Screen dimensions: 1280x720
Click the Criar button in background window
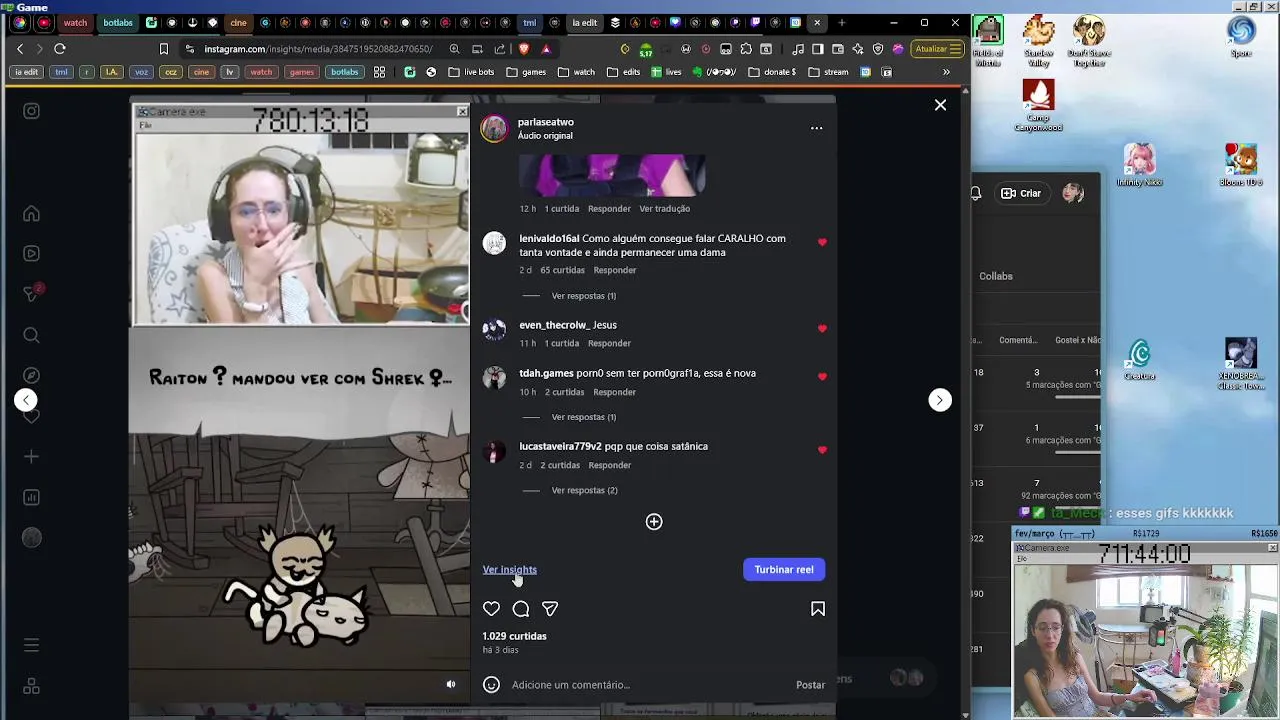point(1021,193)
